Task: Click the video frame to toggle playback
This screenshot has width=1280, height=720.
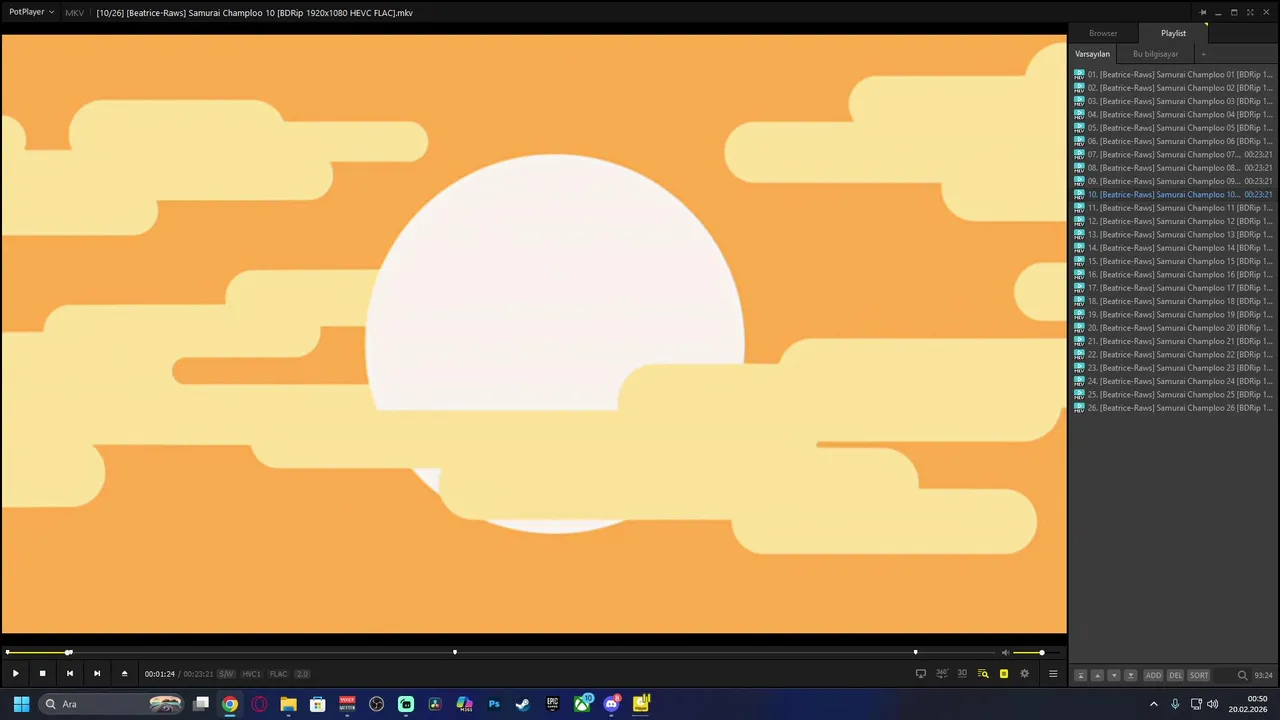Action: click(534, 333)
